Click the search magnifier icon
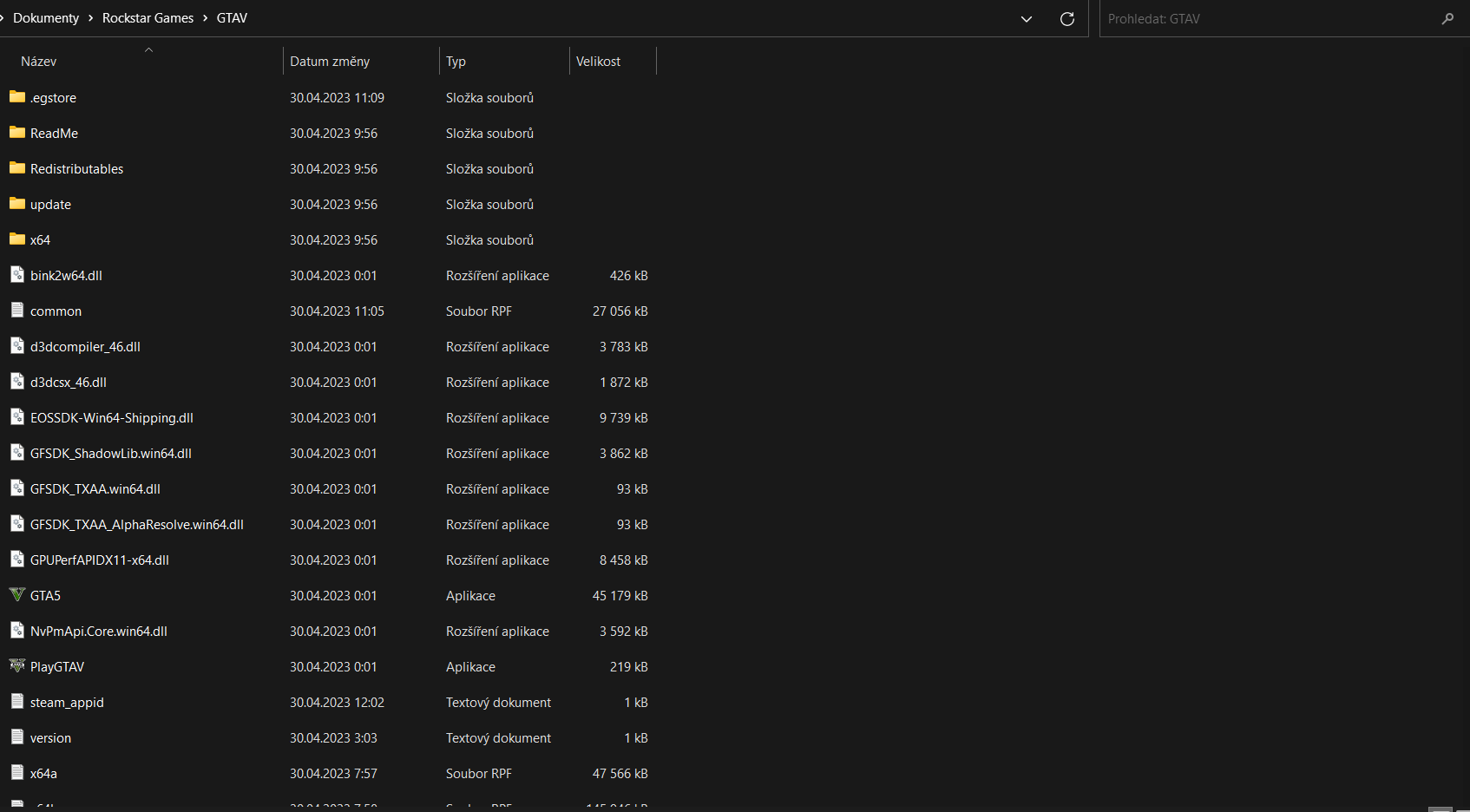The height and width of the screenshot is (812, 1470). point(1447,18)
